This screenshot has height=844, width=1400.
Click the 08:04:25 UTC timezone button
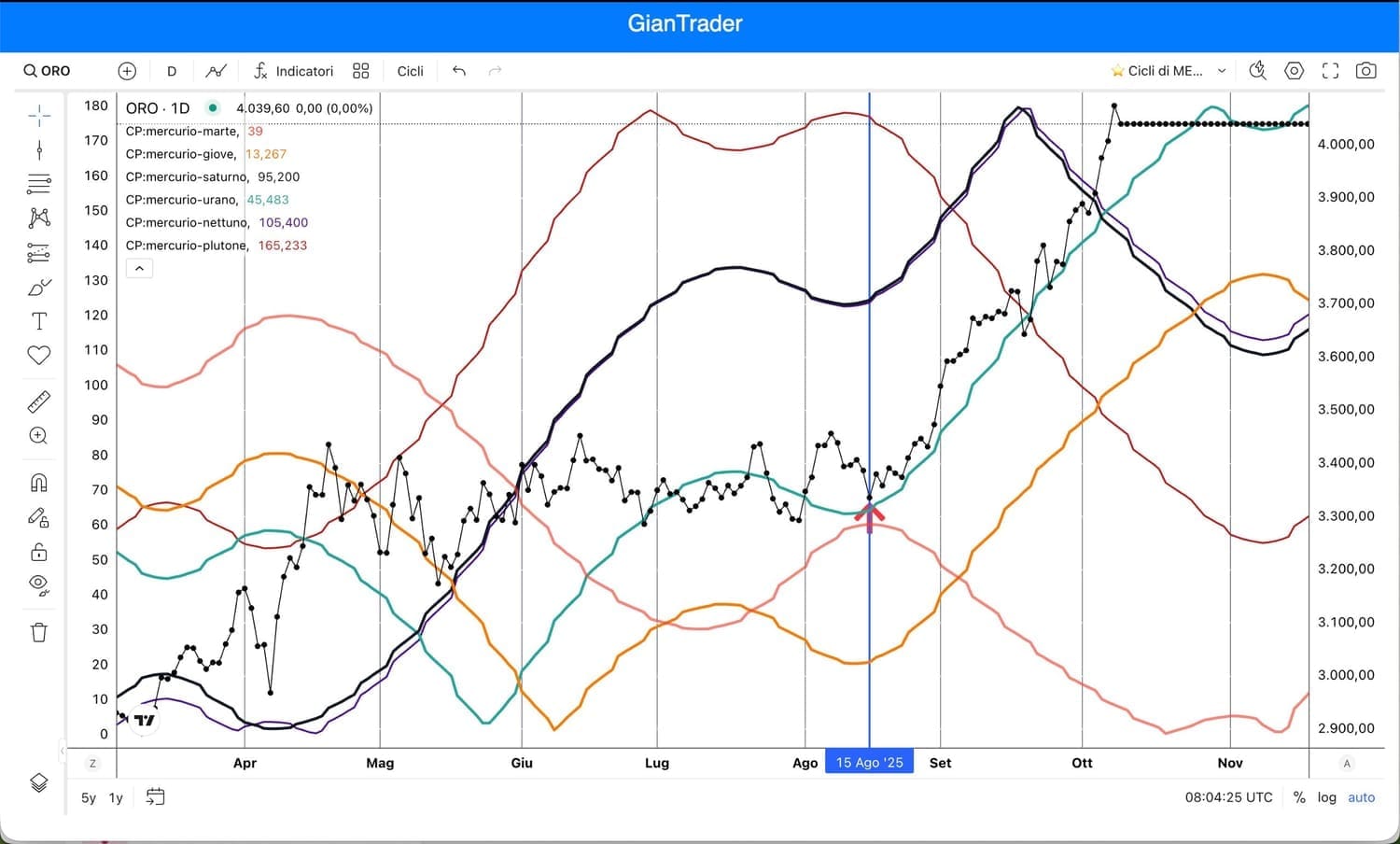[x=1228, y=797]
